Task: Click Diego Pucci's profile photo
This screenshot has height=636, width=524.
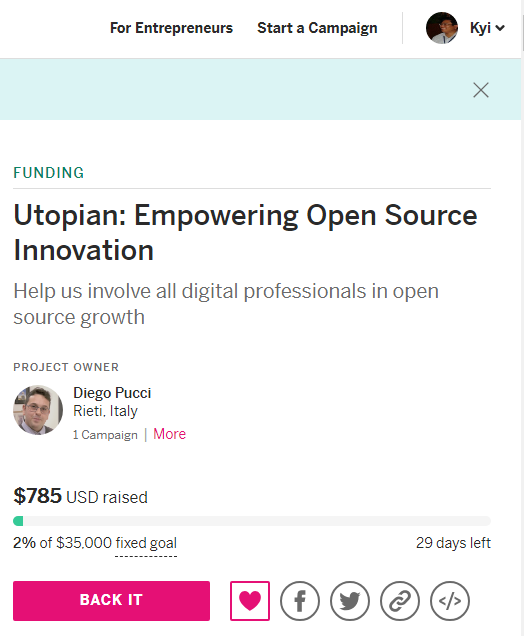Action: click(38, 410)
